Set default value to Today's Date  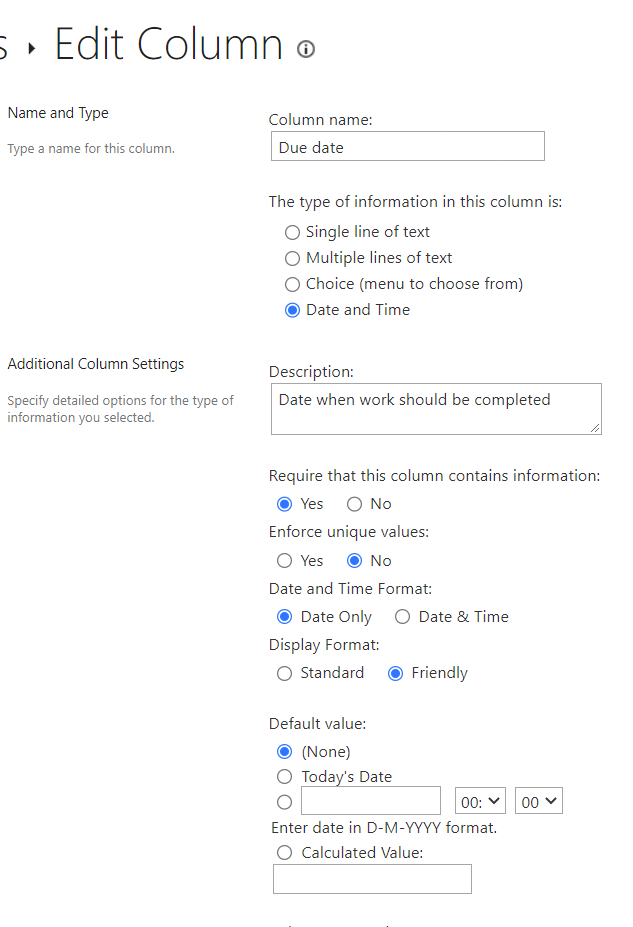285,777
